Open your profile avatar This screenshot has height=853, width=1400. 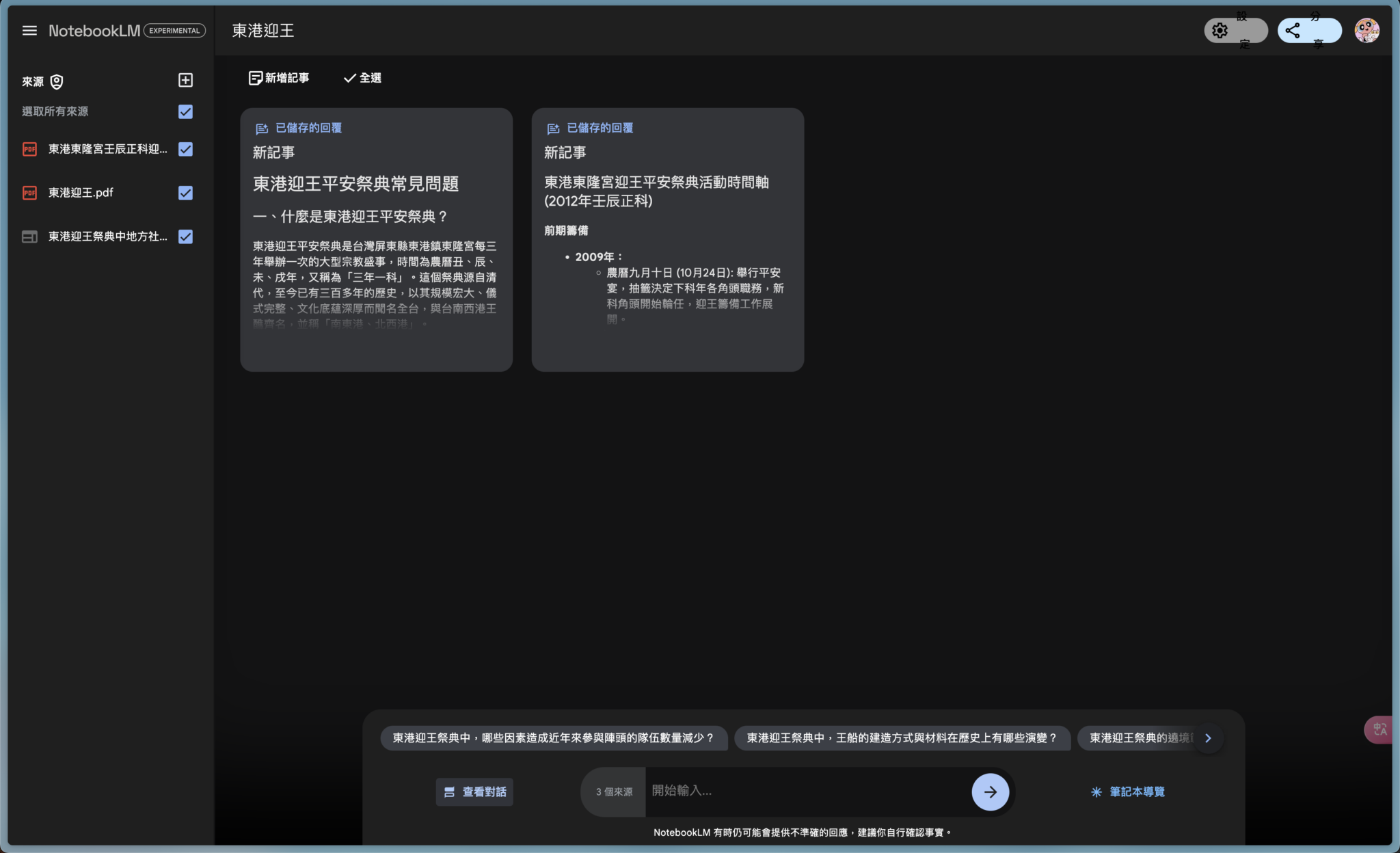(1367, 30)
